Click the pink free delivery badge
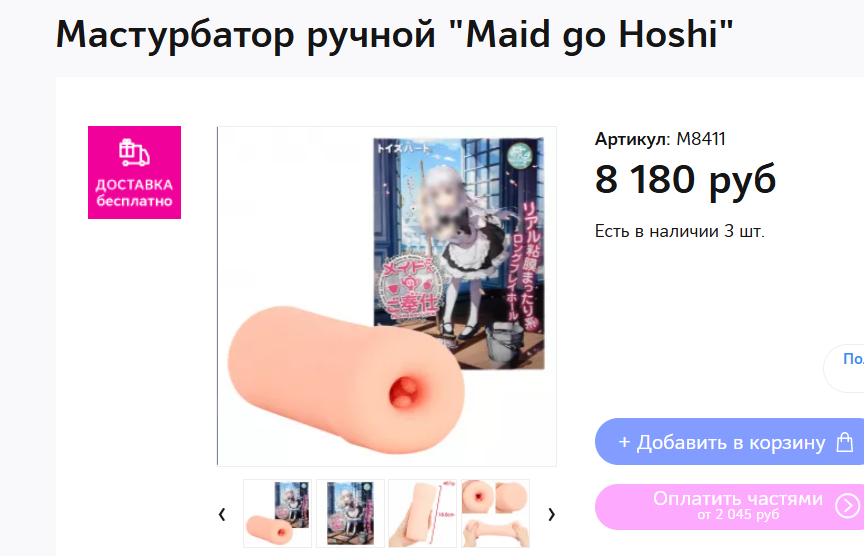The width and height of the screenshot is (864, 556). (x=134, y=172)
